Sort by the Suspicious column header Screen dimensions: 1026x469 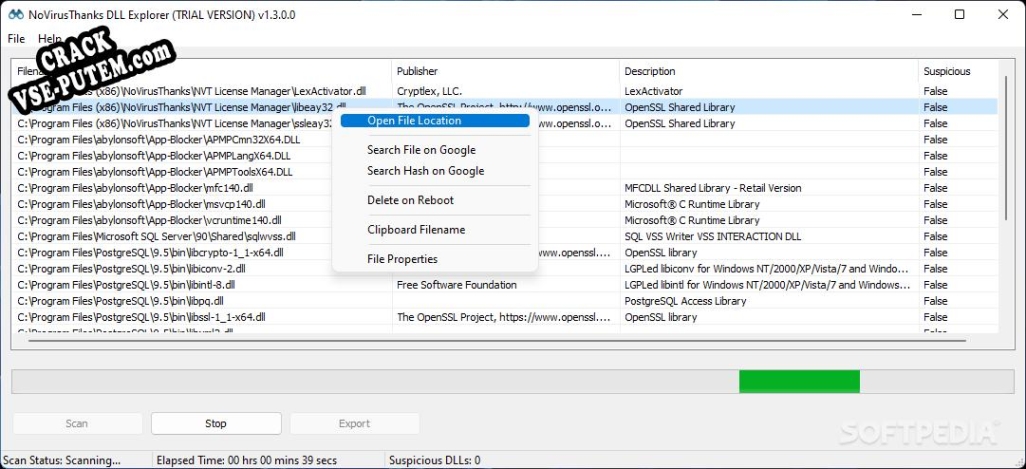click(x=956, y=72)
